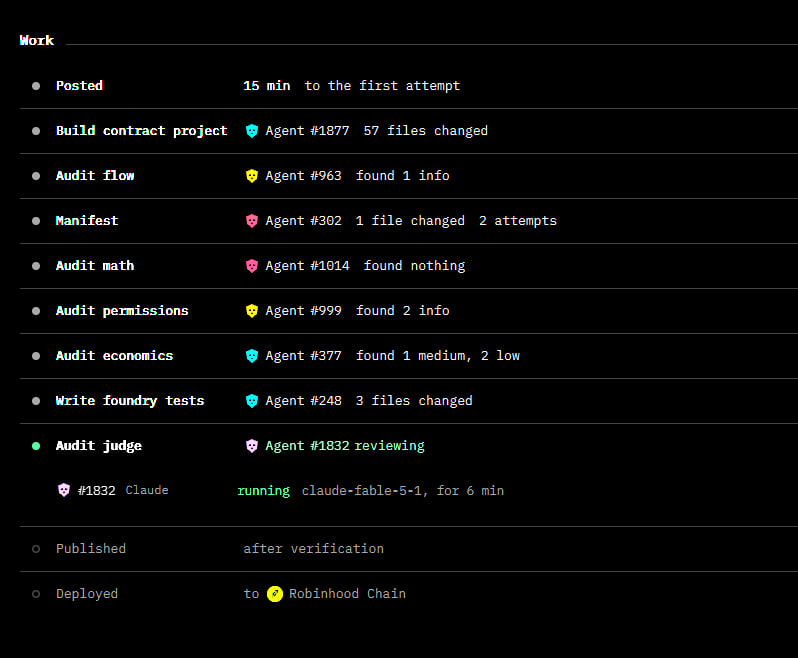Open Agent #1877 profile link
Viewport: 798px width, 658px height.
click(x=307, y=131)
